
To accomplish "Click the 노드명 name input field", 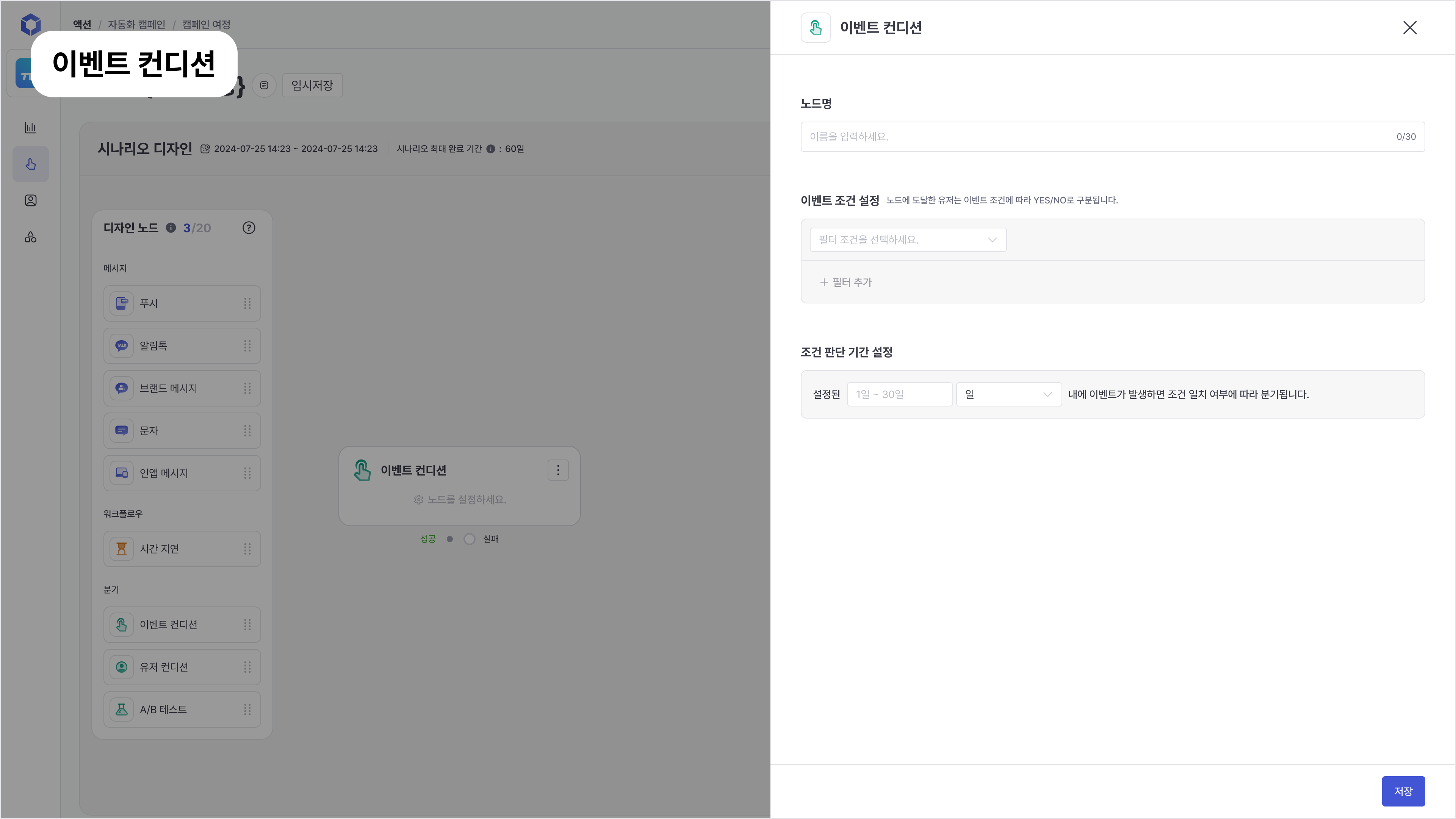I will [1096, 137].
